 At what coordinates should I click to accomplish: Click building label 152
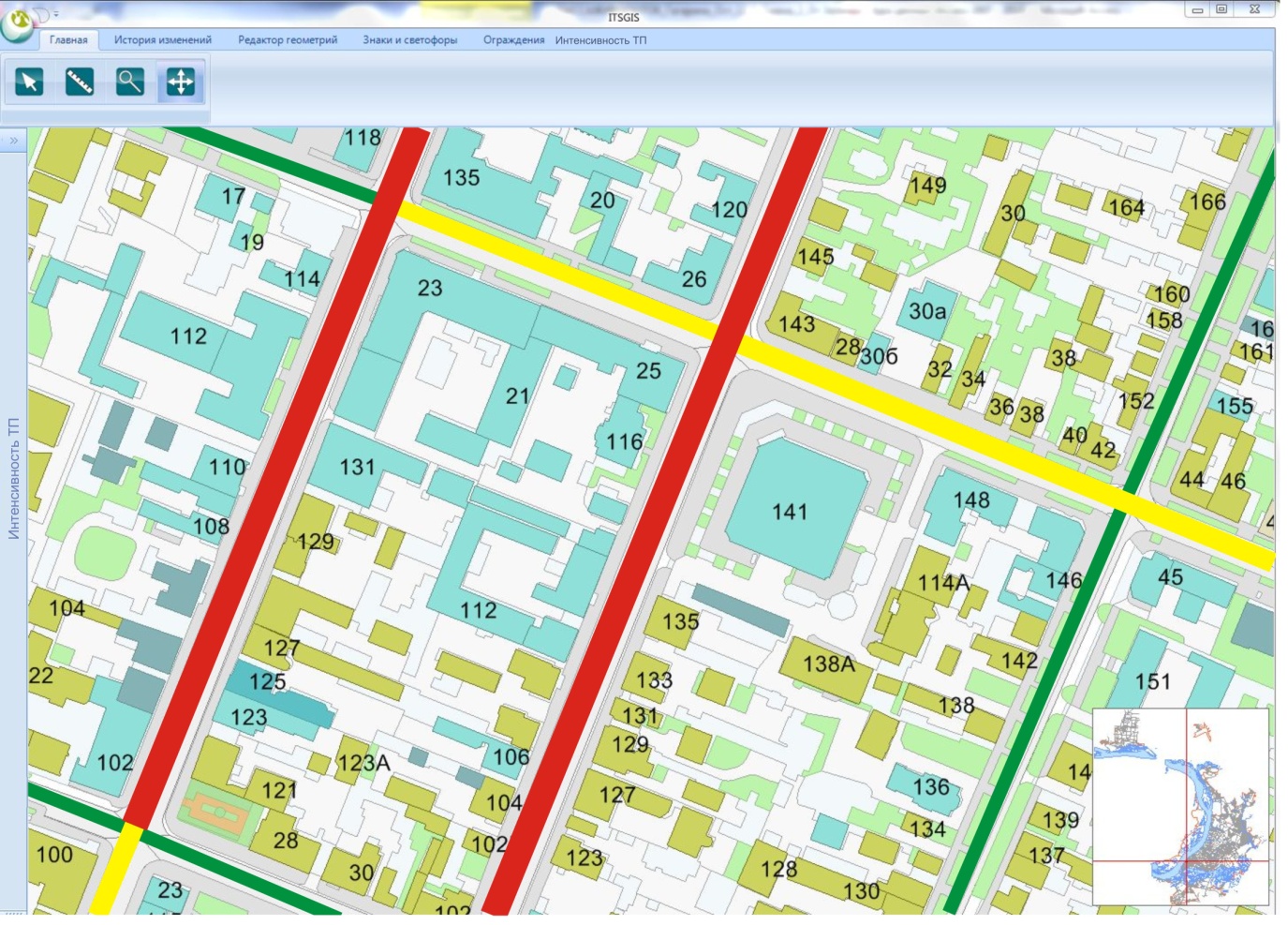coord(1136,401)
